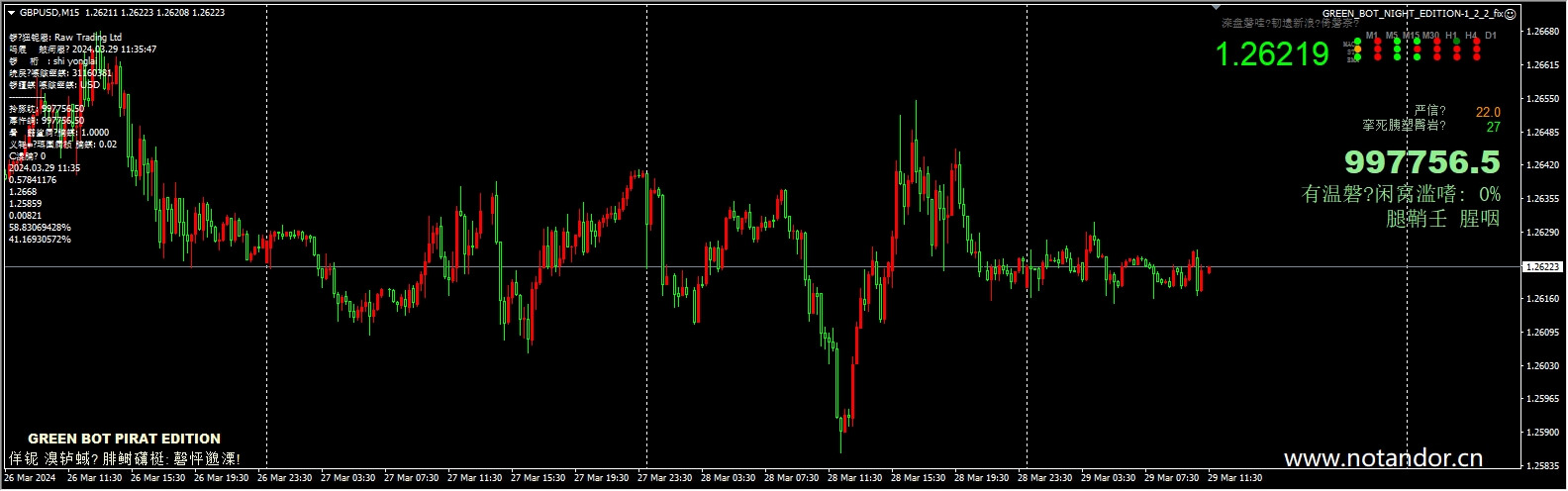1568x491 pixels.
Task: Click the 1.26095 price scale label
Action: click(x=1544, y=333)
